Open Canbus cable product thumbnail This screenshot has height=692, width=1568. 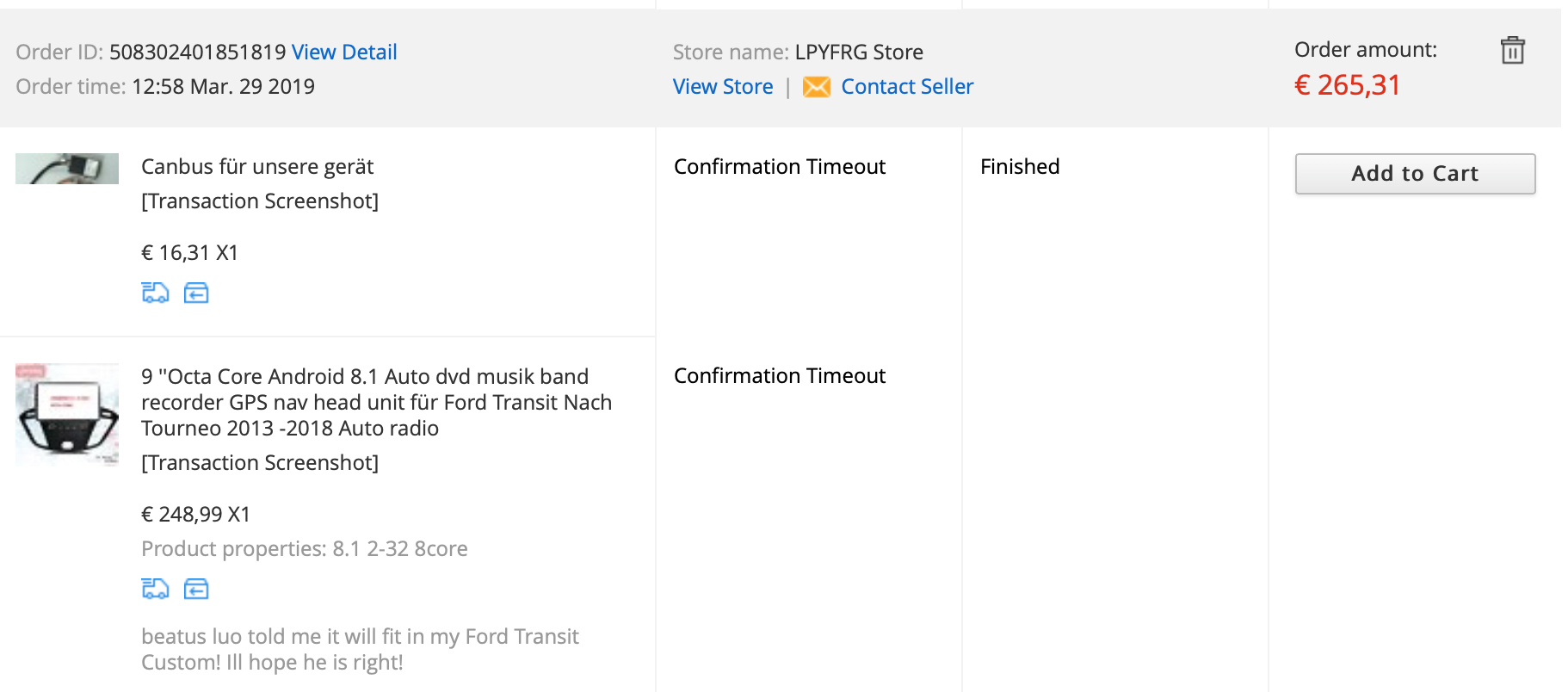click(67, 169)
